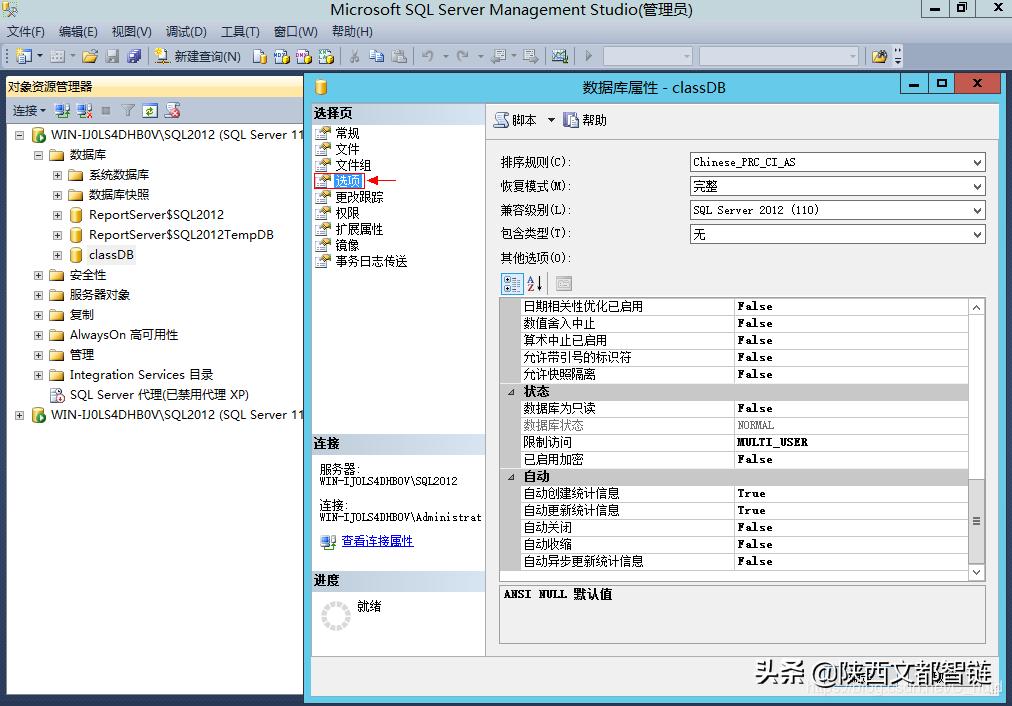Collapse the 状态 category in options grid
The height and width of the screenshot is (706, 1012).
pyautogui.click(x=511, y=392)
